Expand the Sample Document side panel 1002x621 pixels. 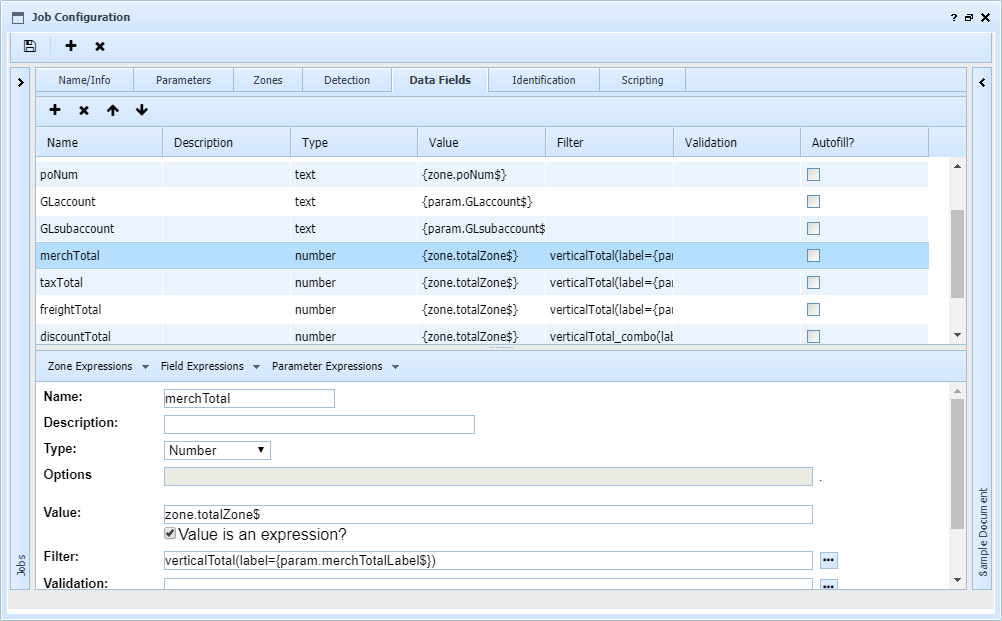point(983,83)
